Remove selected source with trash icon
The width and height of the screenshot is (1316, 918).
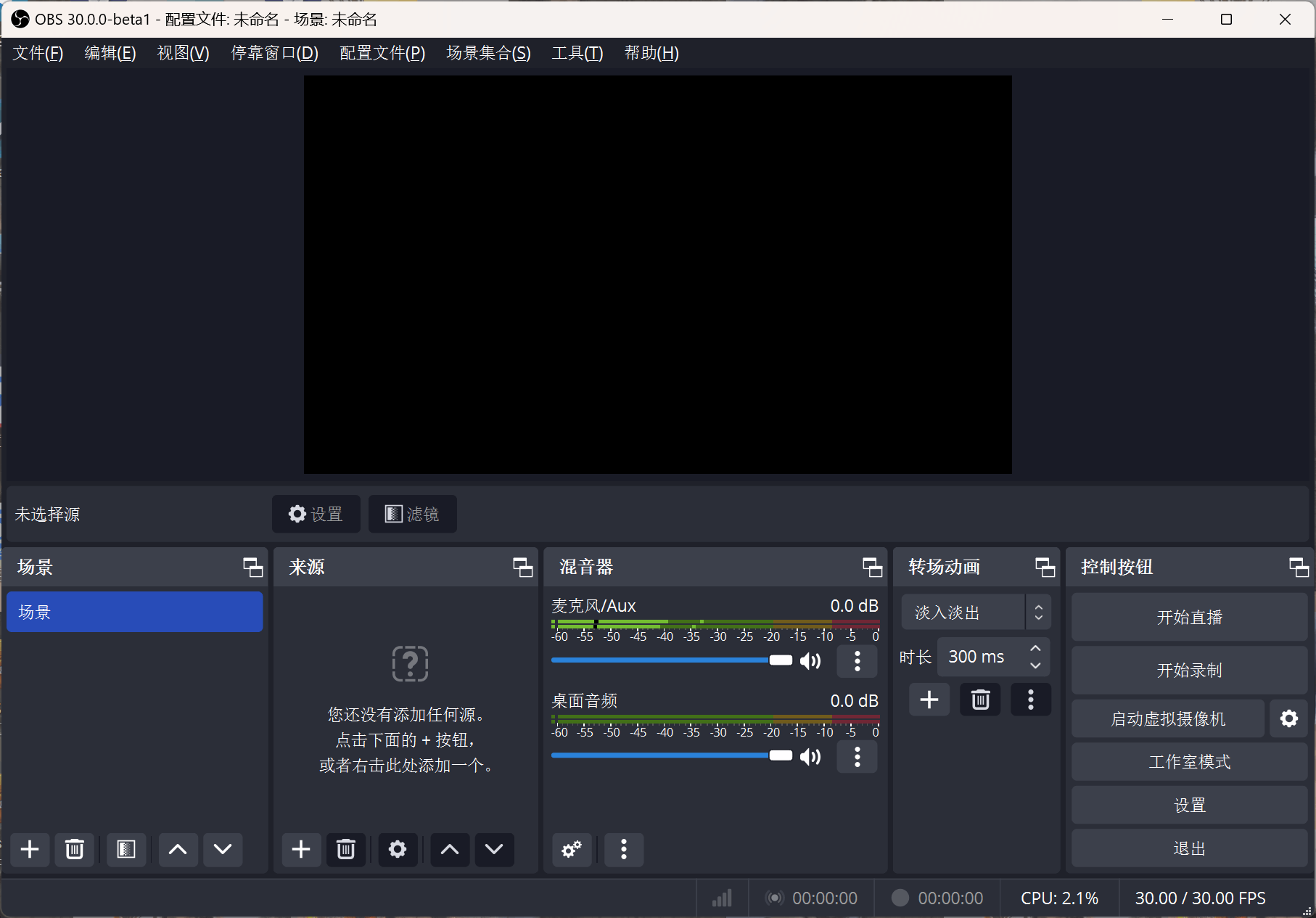[x=346, y=849]
